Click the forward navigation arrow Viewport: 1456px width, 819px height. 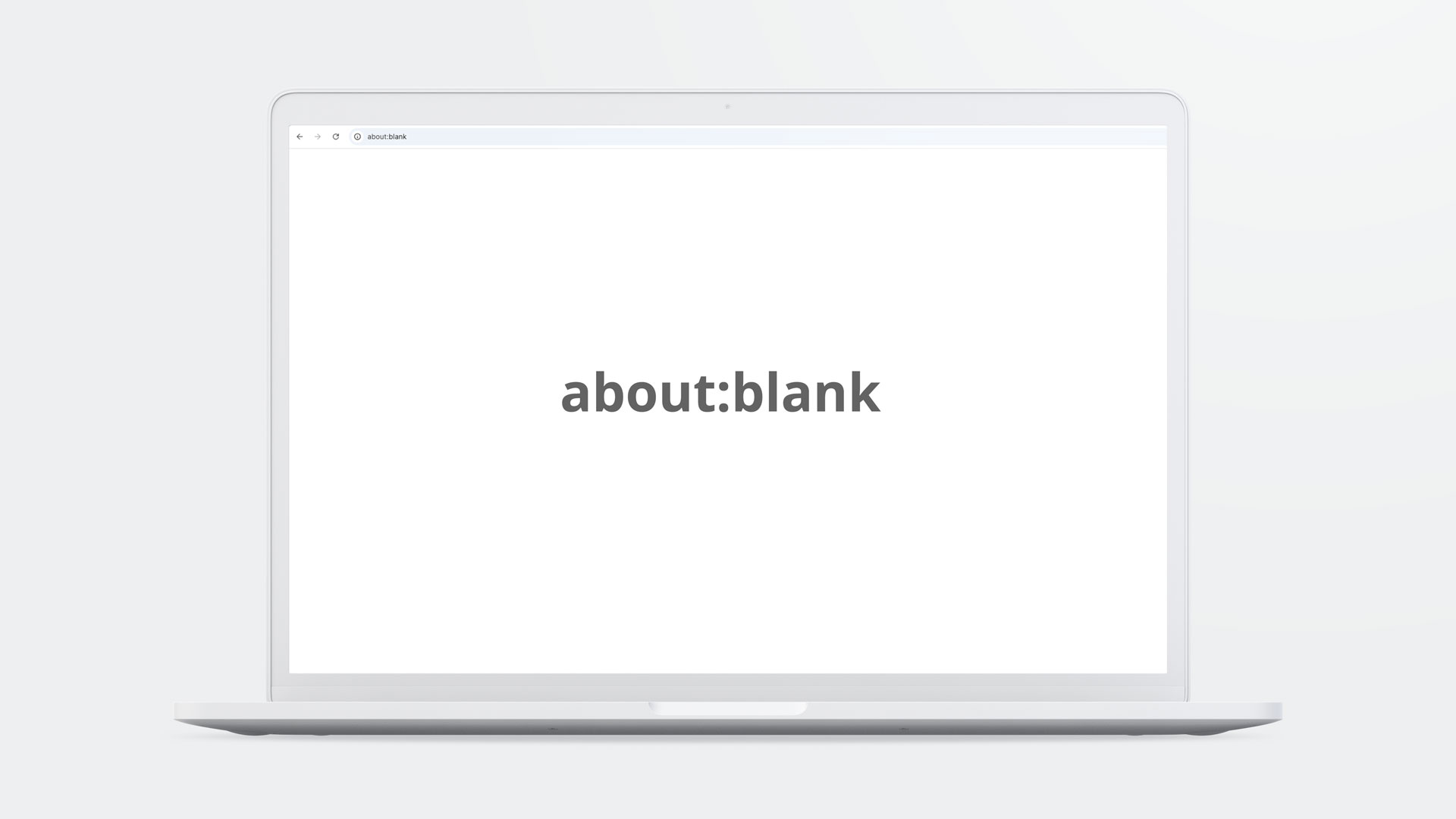(x=317, y=137)
